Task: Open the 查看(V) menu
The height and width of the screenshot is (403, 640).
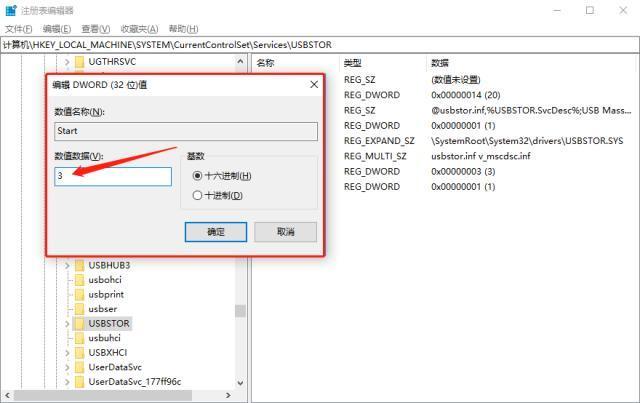Action: point(96,29)
